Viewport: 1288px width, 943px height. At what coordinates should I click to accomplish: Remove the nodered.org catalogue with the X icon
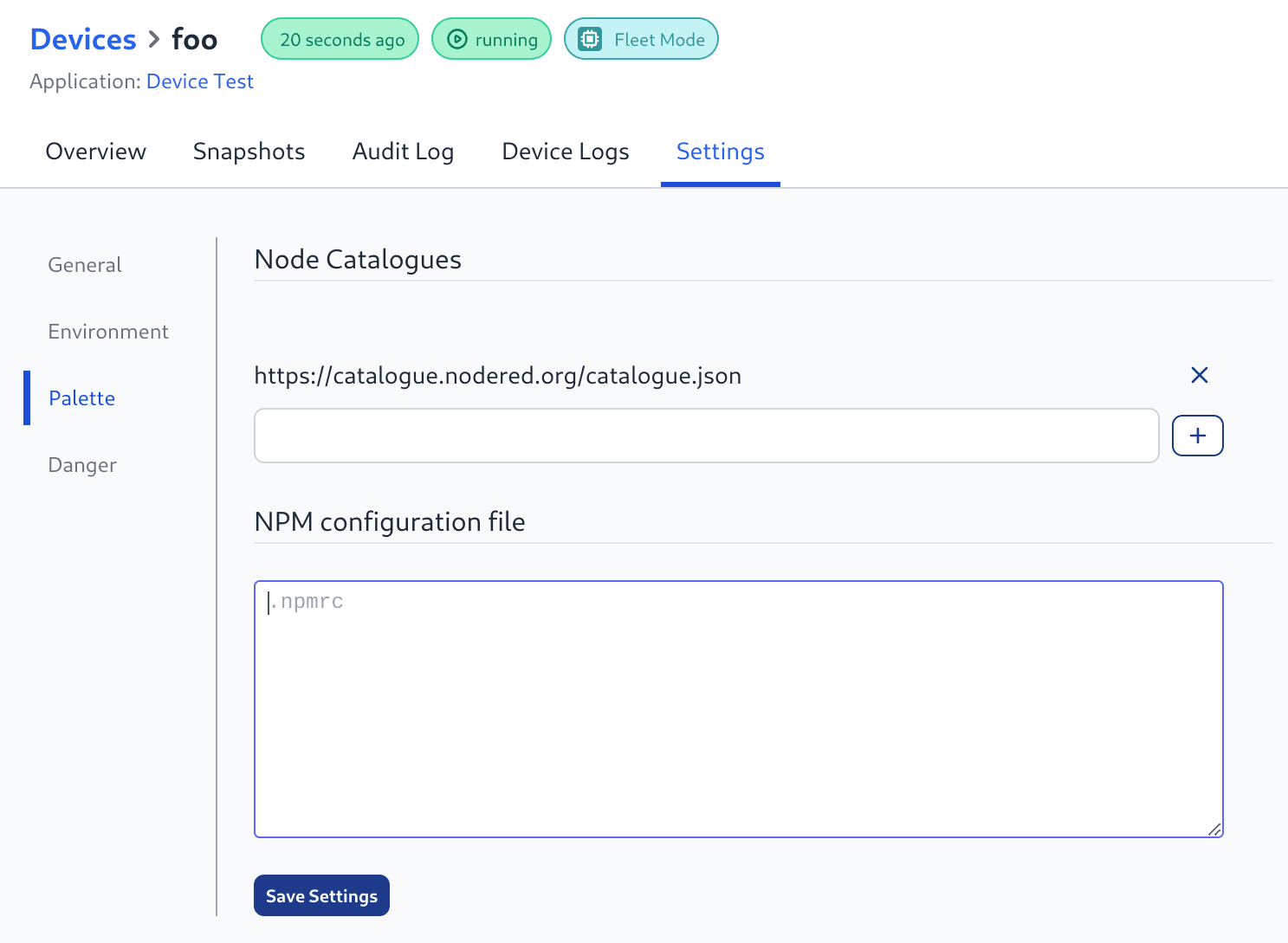pyautogui.click(x=1199, y=375)
